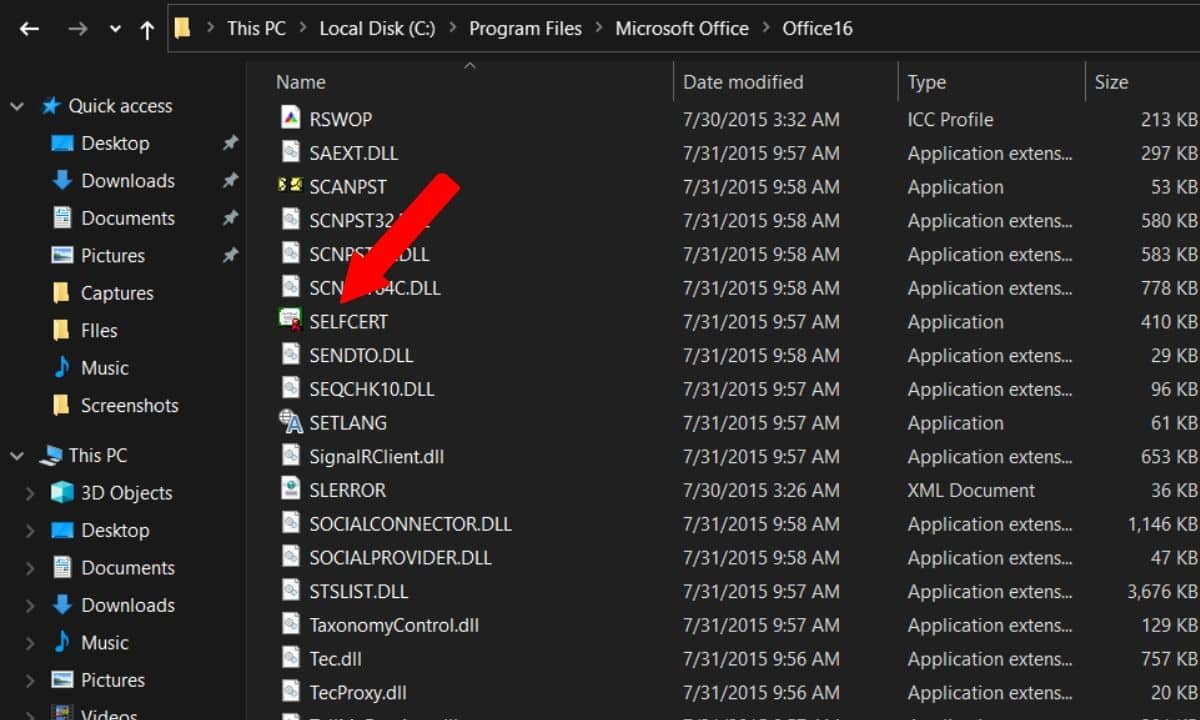Sort the list by Type column
Viewport: 1200px width, 720px height.
[x=926, y=82]
